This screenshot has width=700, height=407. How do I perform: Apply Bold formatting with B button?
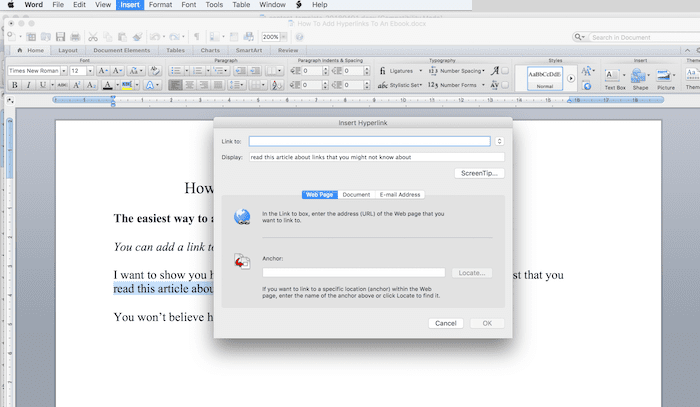(x=14, y=85)
